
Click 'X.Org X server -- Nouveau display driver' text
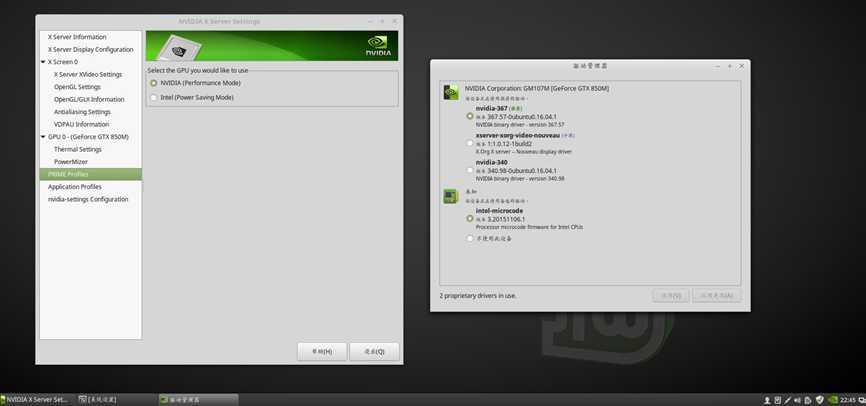point(524,151)
